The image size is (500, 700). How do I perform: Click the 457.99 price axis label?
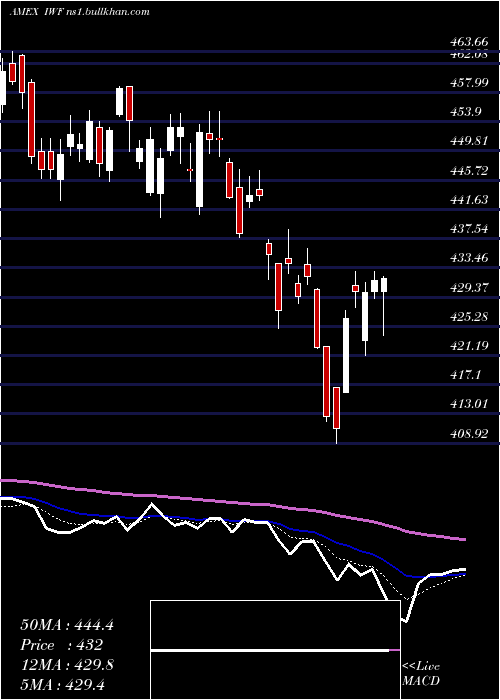[469, 83]
